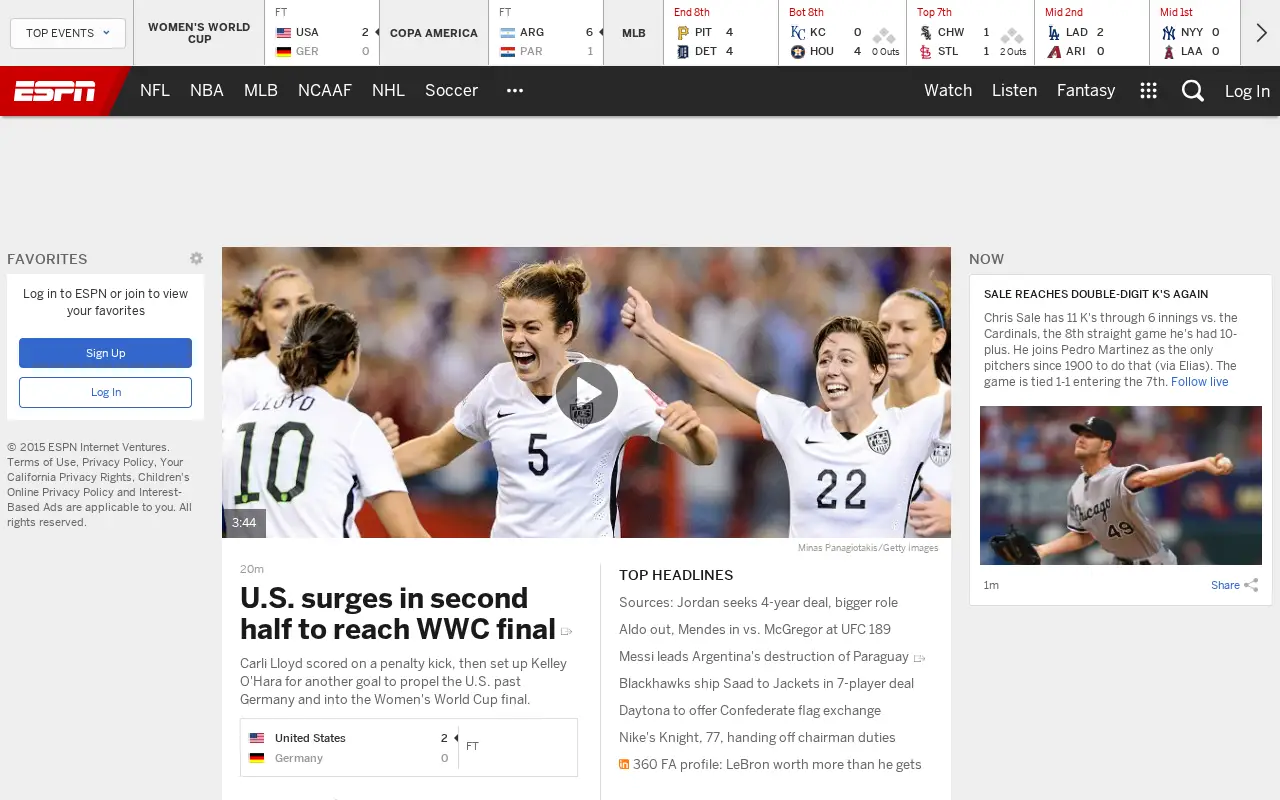The image size is (1280, 800).
Task: Play the featured World Cup video
Action: [x=586, y=392]
